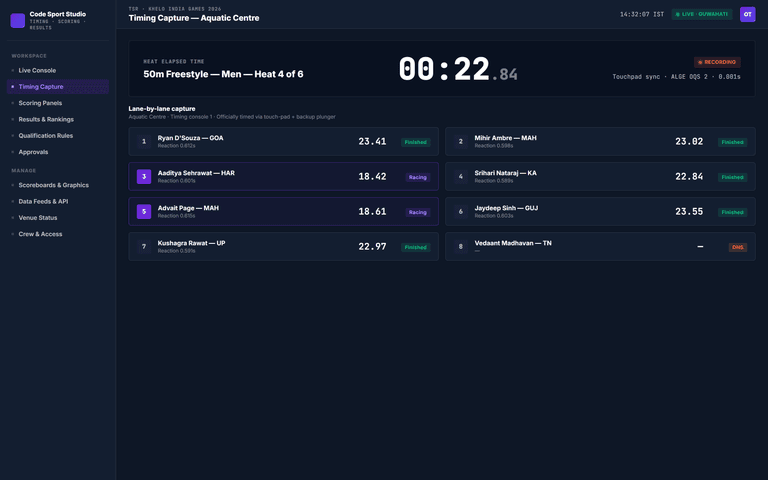The image size is (768, 480).
Task: Select Timing Capture in sidebar
Action: tap(58, 87)
